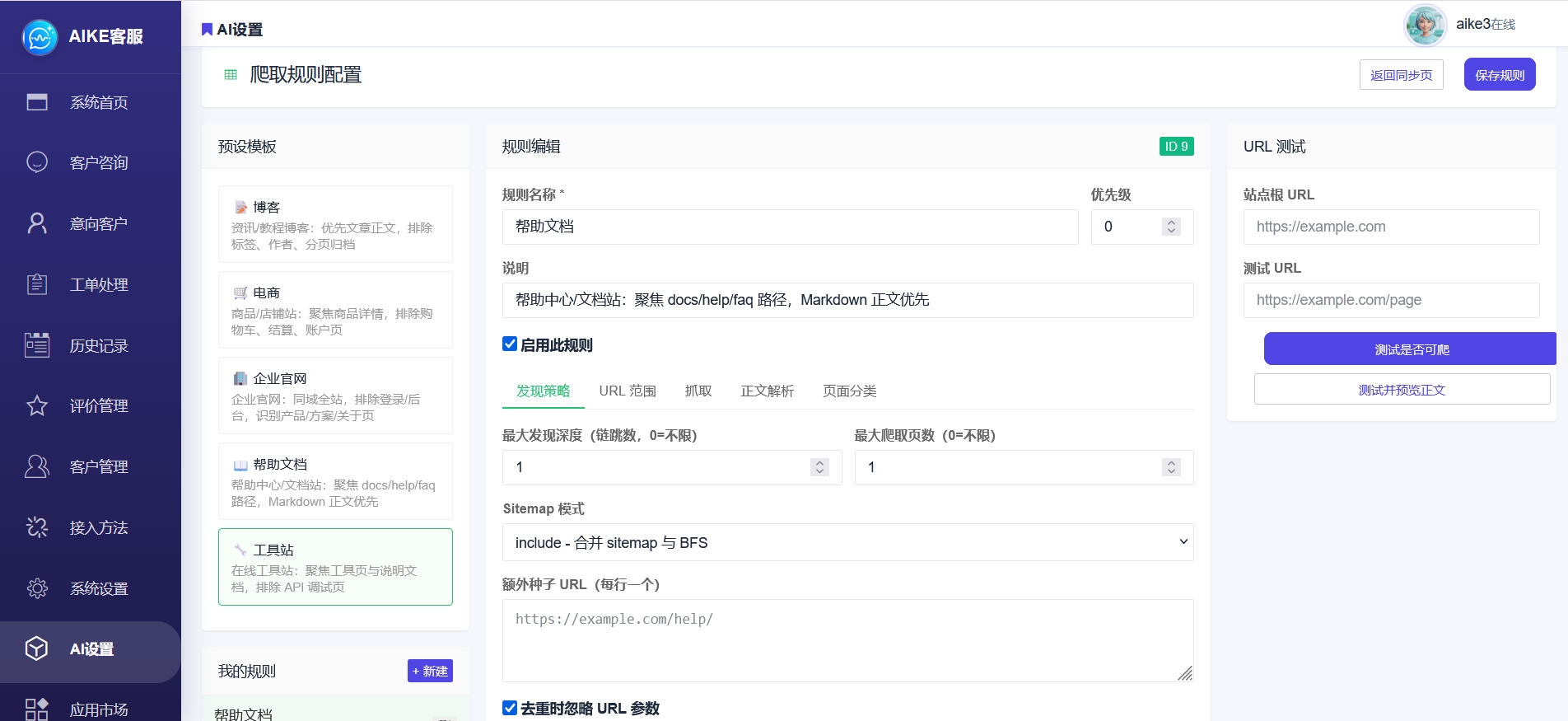
Task: Click the 帮助文档 book icon
Action: point(240,465)
